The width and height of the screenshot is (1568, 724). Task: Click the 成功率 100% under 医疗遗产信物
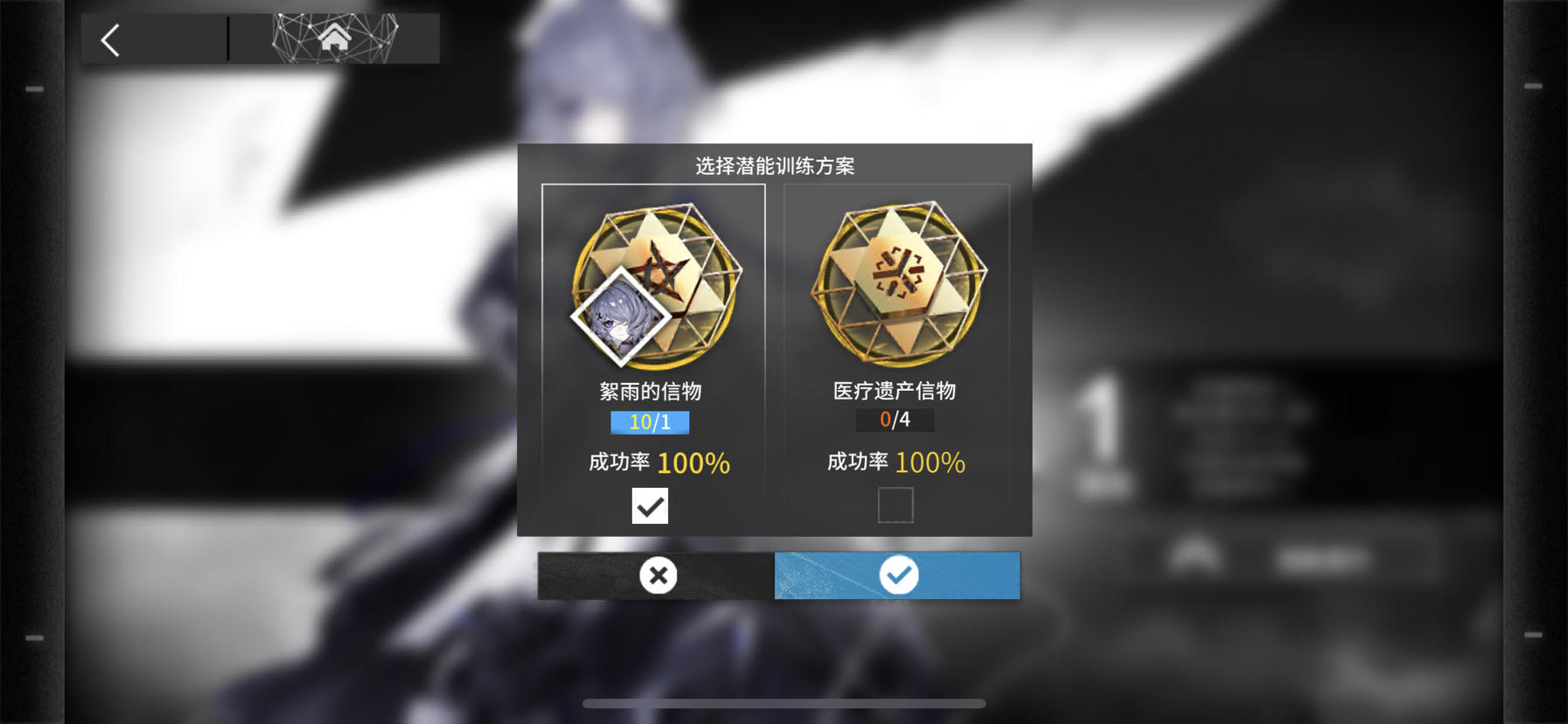point(896,462)
